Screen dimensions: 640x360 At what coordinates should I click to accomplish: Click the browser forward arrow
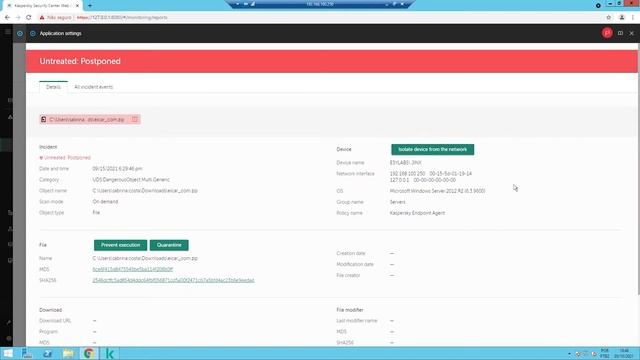coord(18,18)
